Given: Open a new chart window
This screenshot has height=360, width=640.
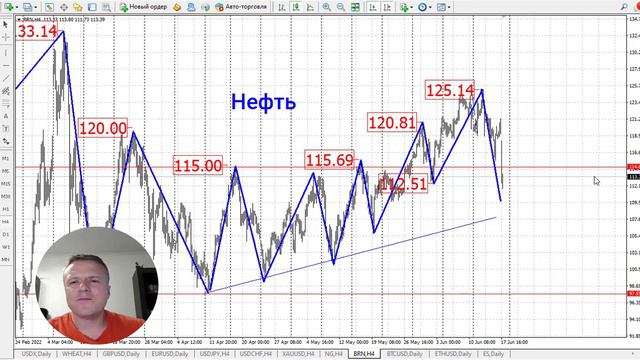Looking at the screenshot, I should (8, 7).
